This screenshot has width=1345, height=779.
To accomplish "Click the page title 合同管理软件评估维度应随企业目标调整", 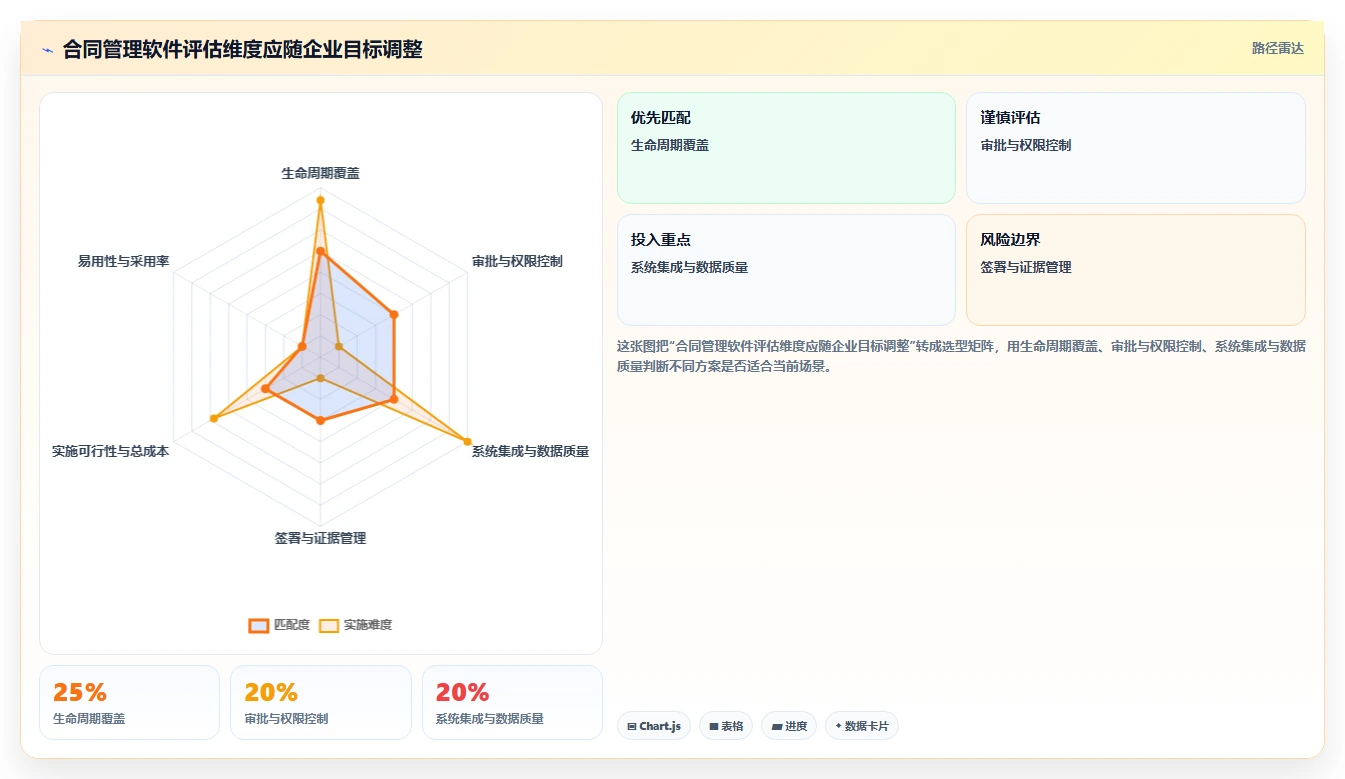I will (242, 49).
